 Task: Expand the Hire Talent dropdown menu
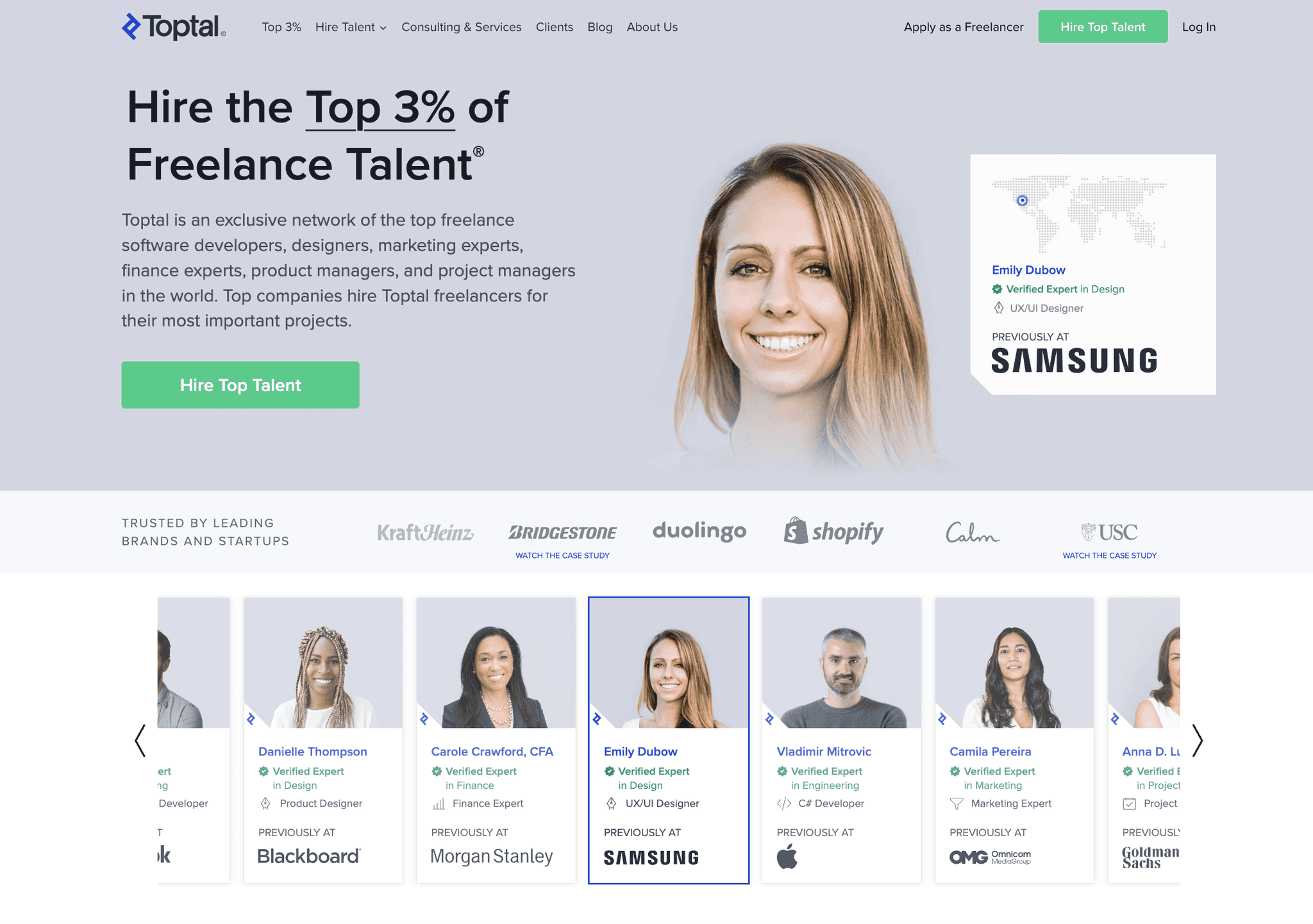coord(351,27)
